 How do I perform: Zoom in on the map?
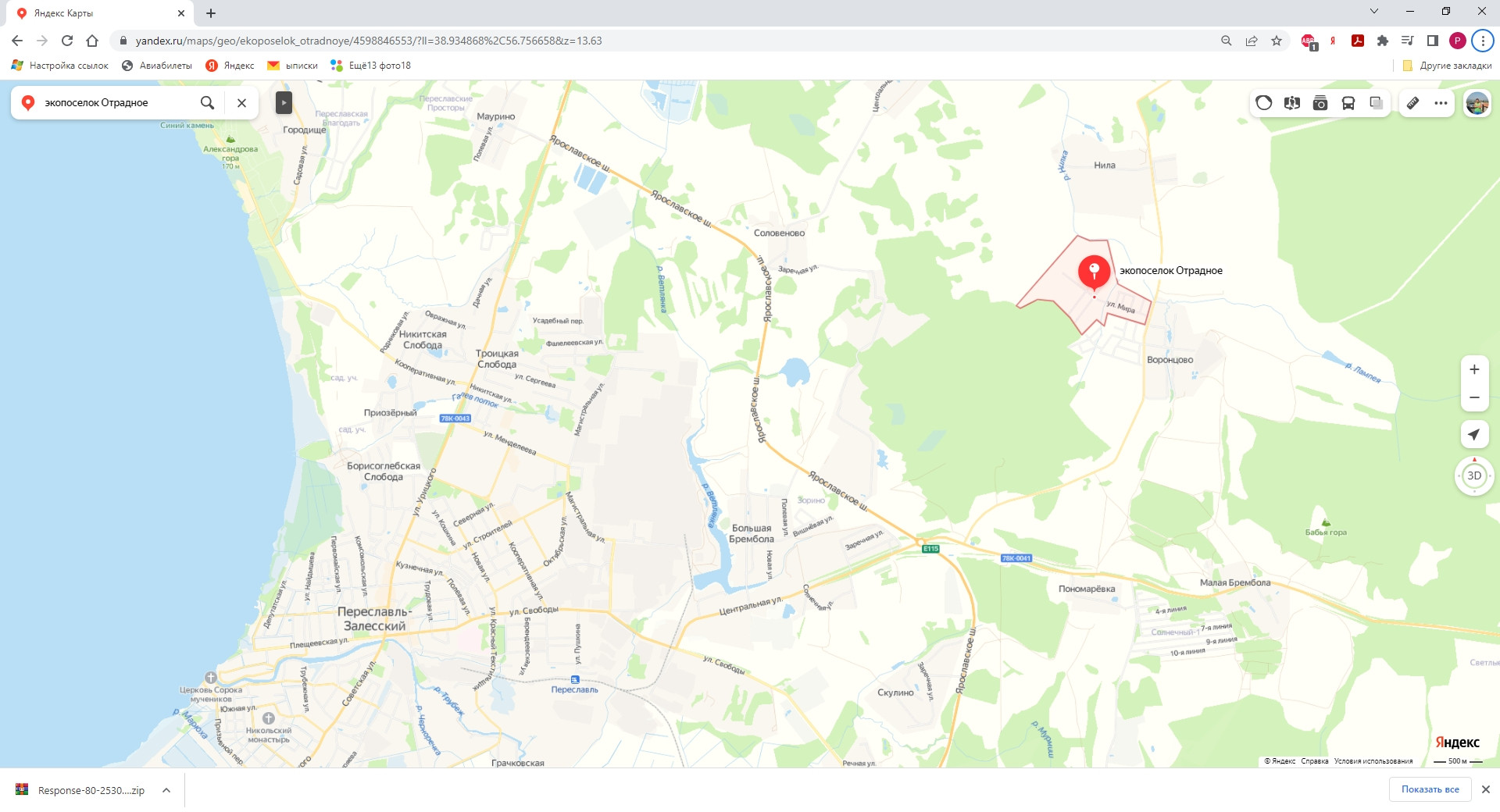pyautogui.click(x=1474, y=370)
